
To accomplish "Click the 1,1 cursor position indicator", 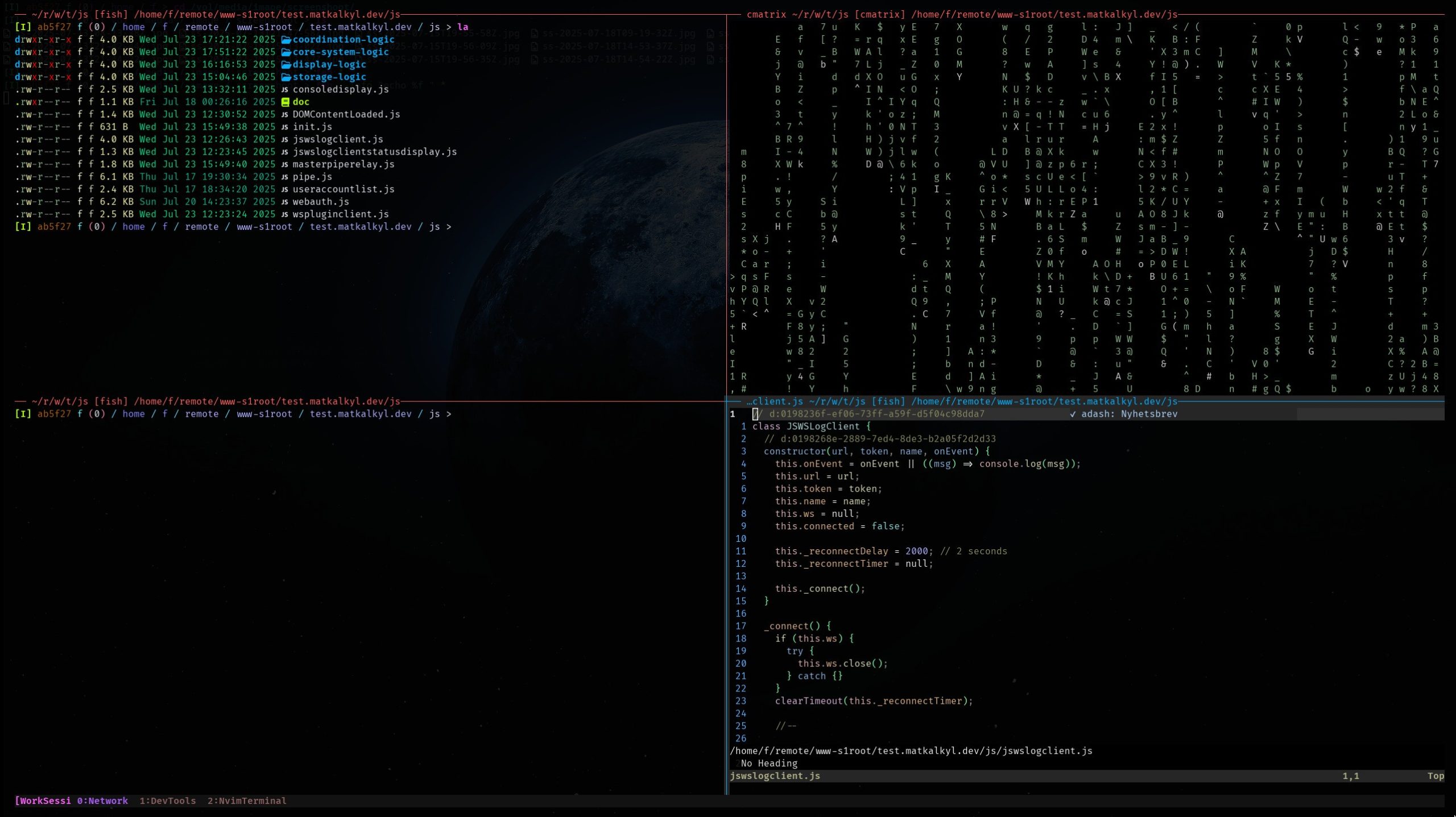I will click(1351, 777).
